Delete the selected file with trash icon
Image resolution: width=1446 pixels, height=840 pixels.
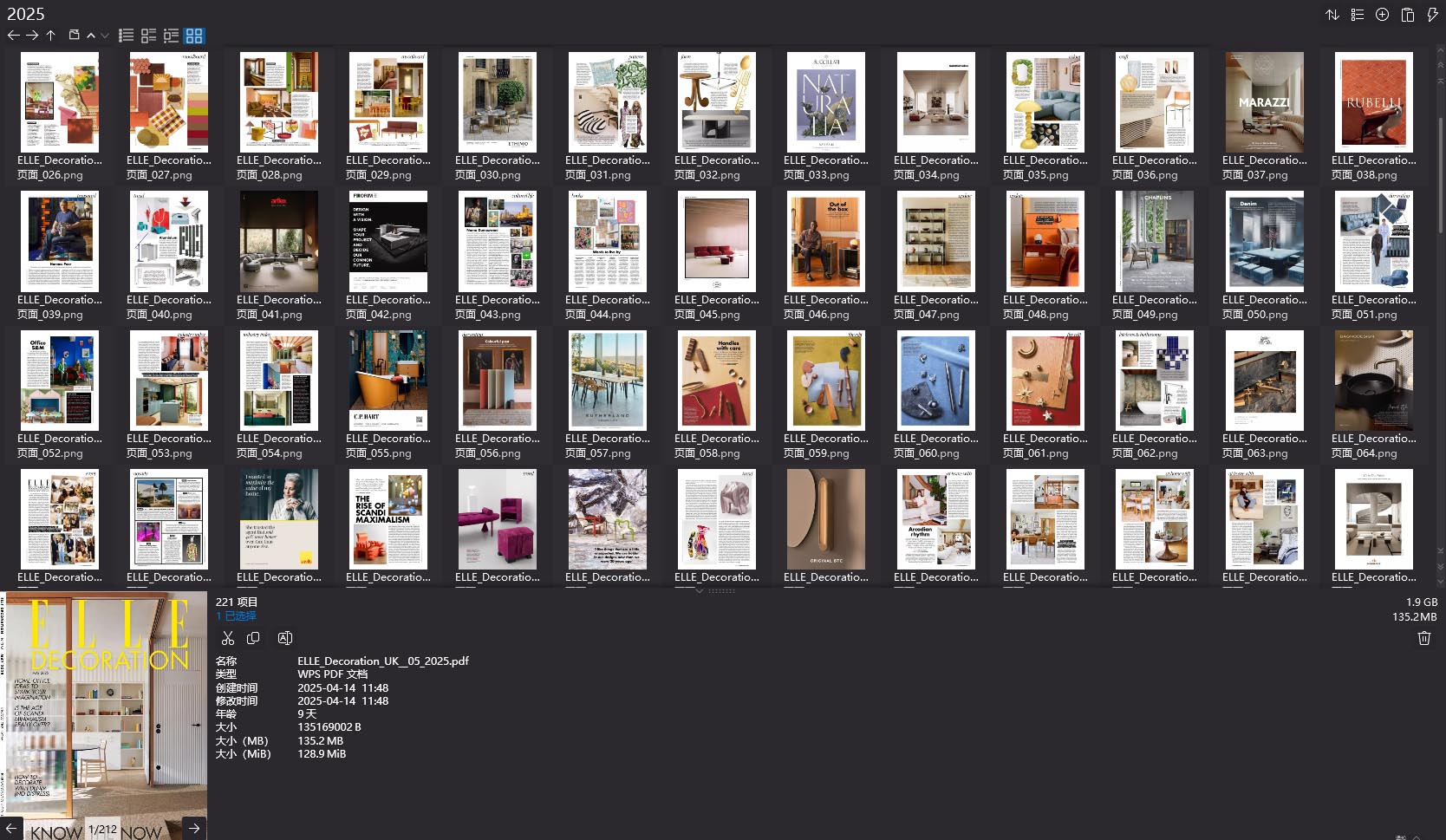coord(1423,638)
